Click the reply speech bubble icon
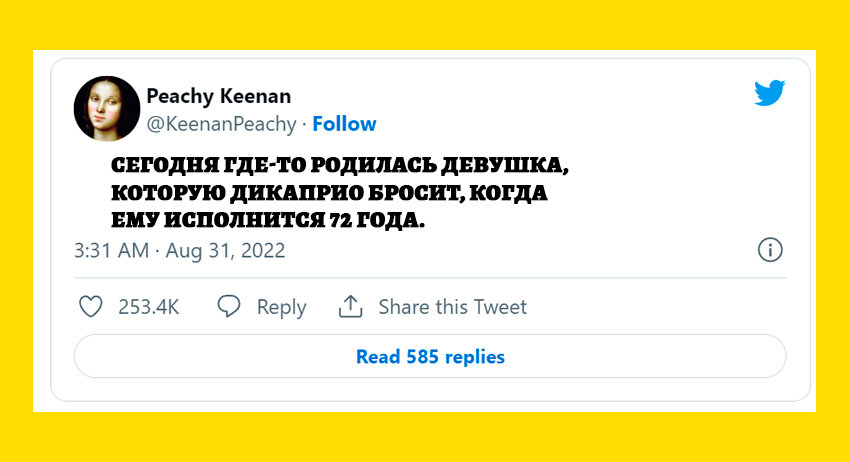850x462 pixels. point(229,307)
